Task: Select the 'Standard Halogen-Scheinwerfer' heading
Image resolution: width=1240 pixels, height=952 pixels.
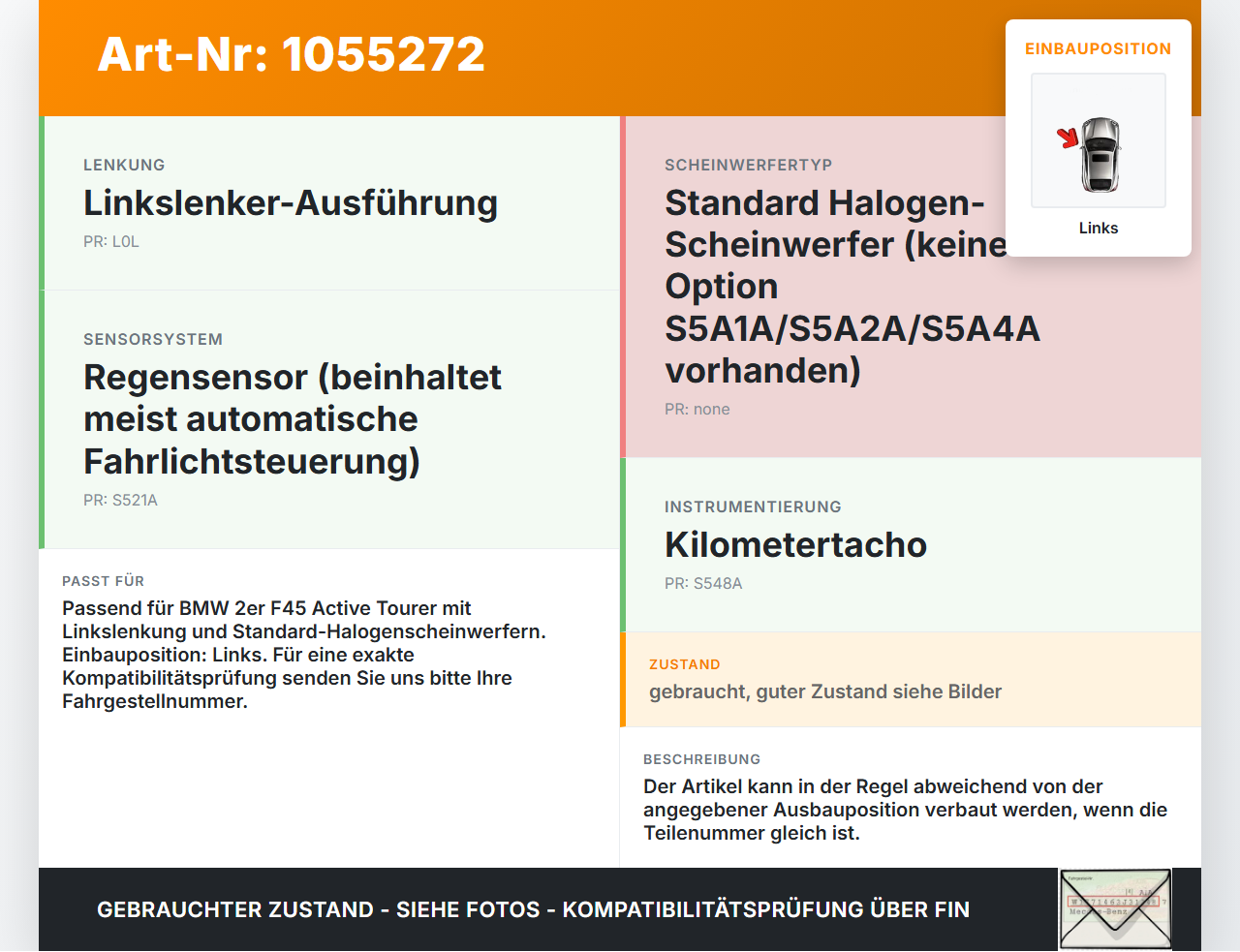Action: tap(852, 287)
